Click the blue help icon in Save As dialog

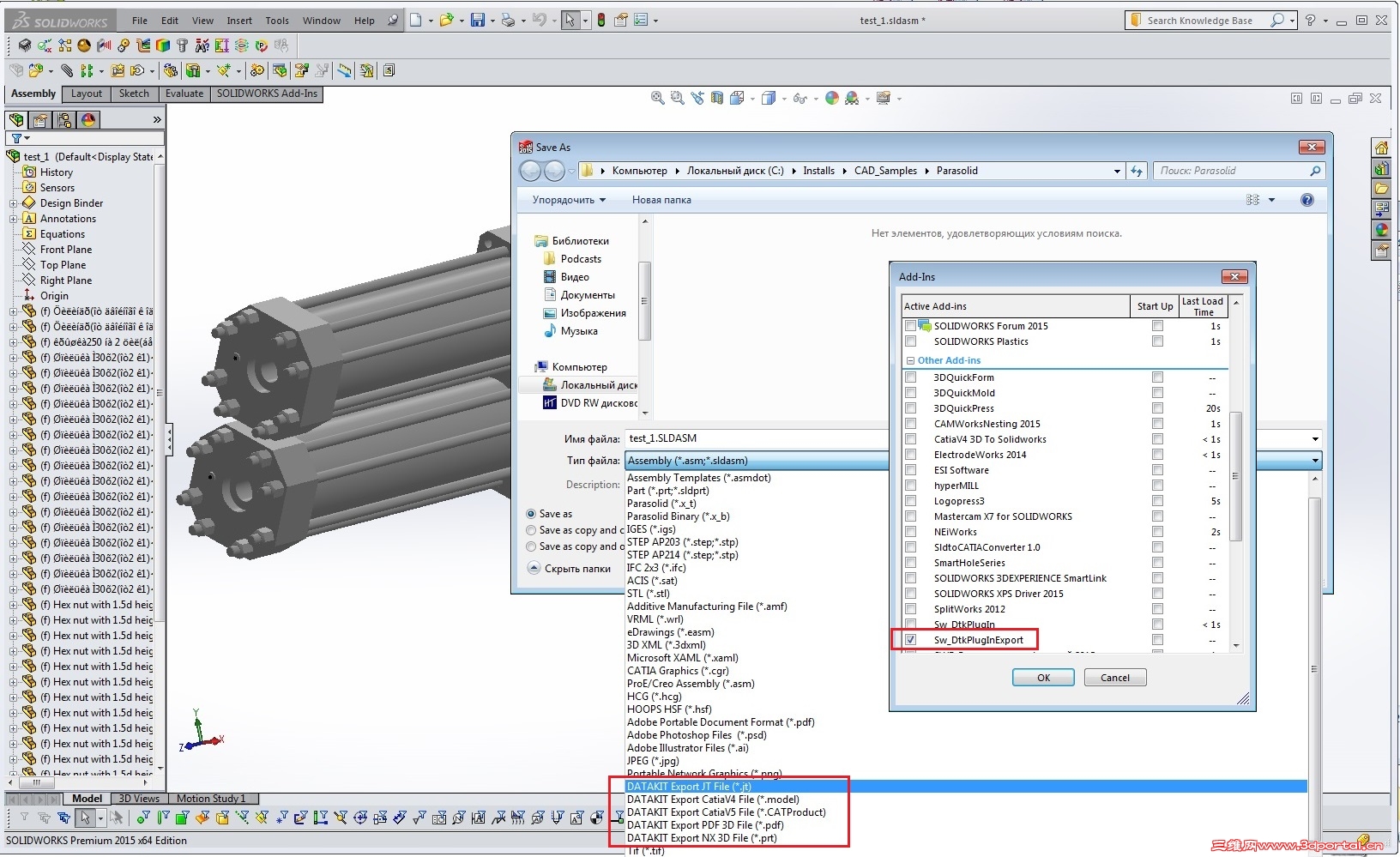(1307, 200)
